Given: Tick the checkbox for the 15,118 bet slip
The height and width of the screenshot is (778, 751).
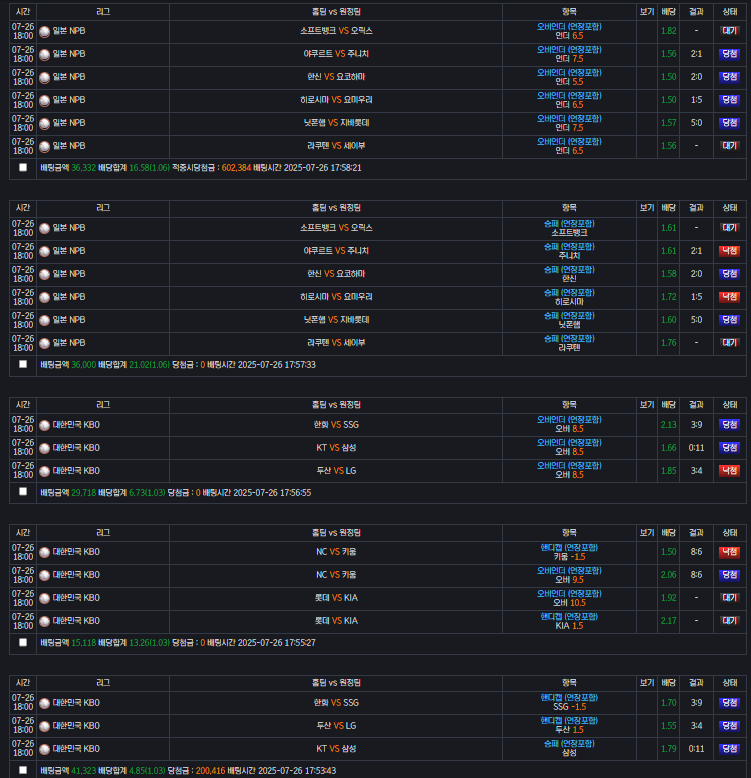Looking at the screenshot, I should tap(23, 643).
